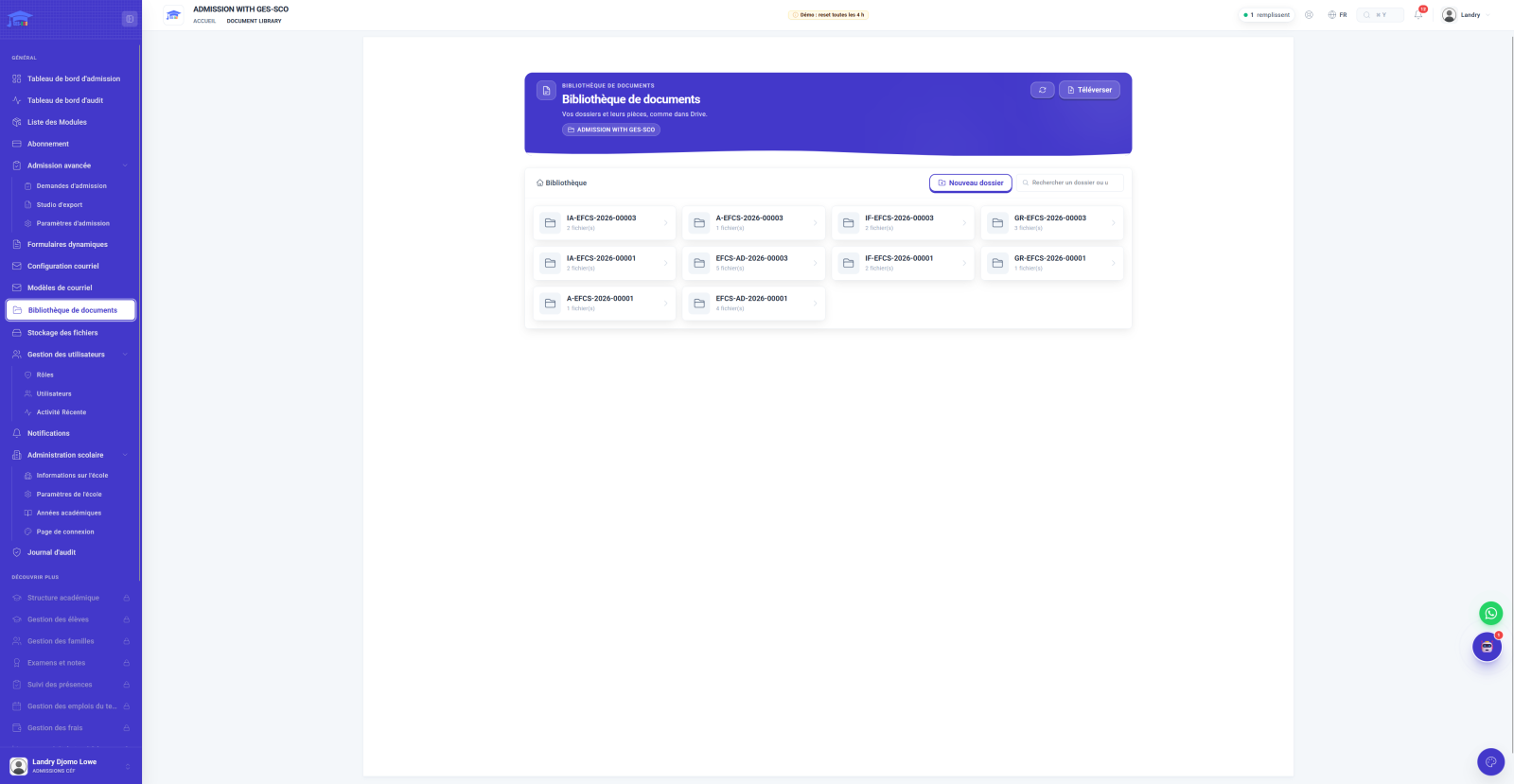The width and height of the screenshot is (1514, 784).
Task: Collapse the Administration scolaire chevron
Action: 125,455
